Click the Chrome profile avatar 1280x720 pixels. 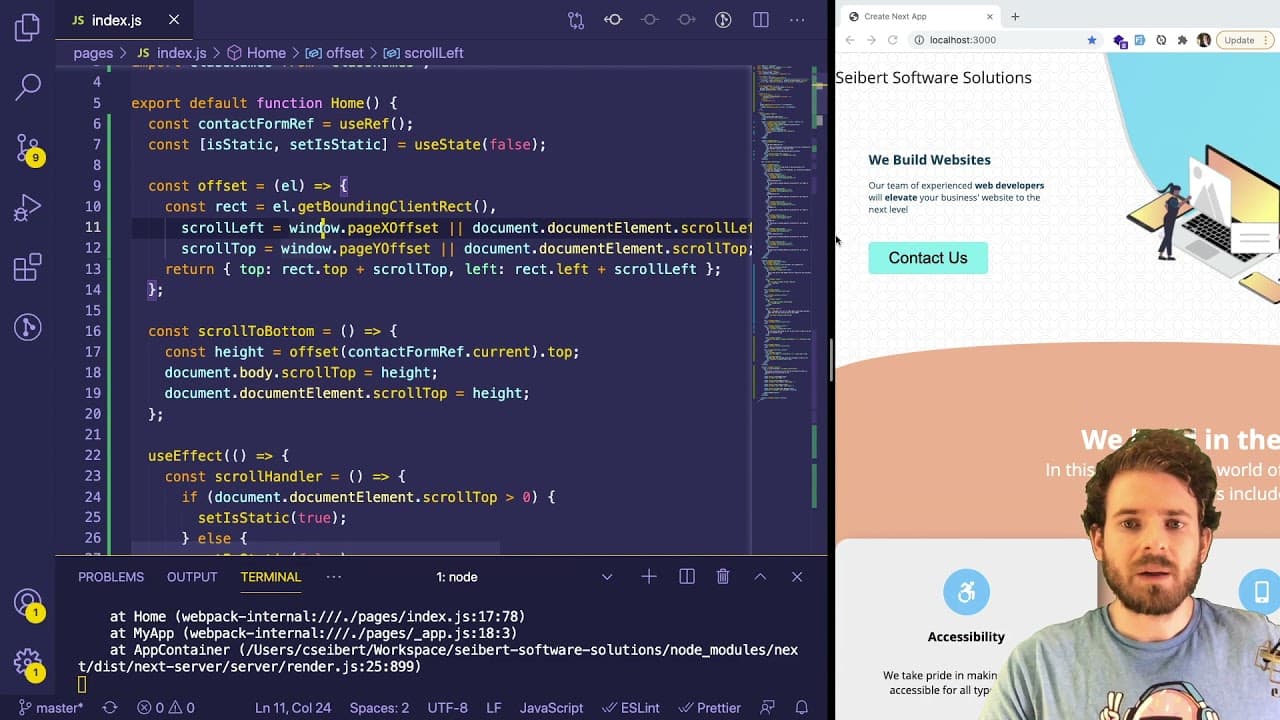click(x=1203, y=40)
